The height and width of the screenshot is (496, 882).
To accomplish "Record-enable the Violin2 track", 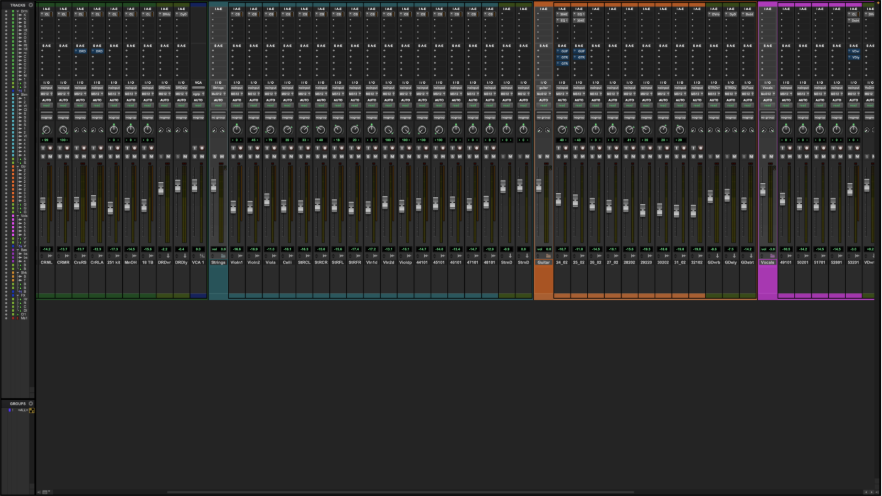I will click(x=258, y=148).
